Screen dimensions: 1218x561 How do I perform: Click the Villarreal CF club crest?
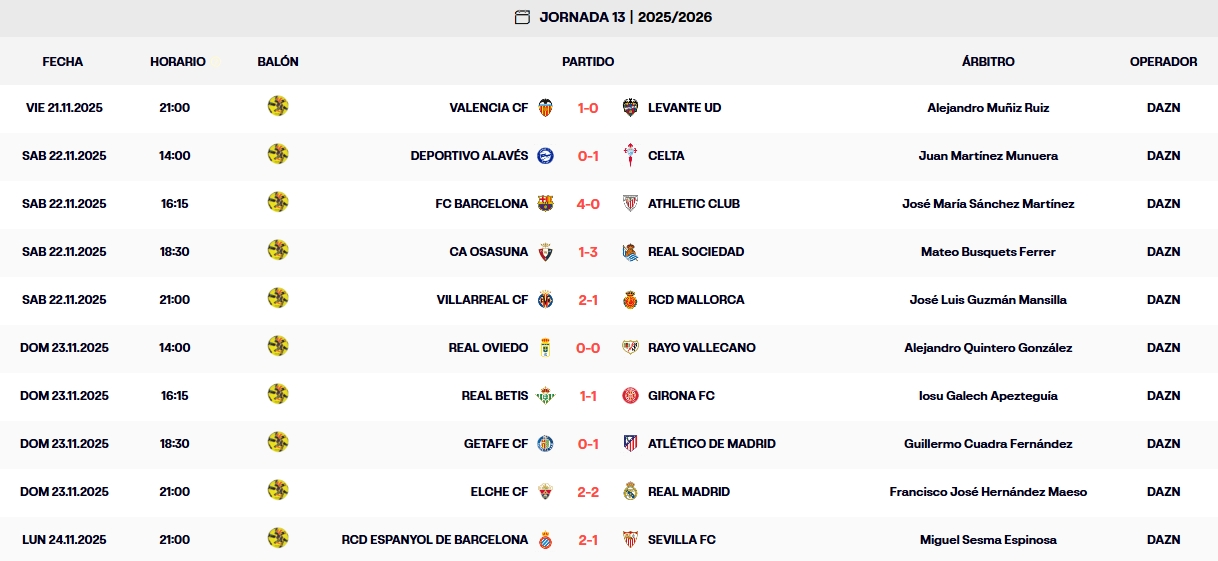coord(545,300)
